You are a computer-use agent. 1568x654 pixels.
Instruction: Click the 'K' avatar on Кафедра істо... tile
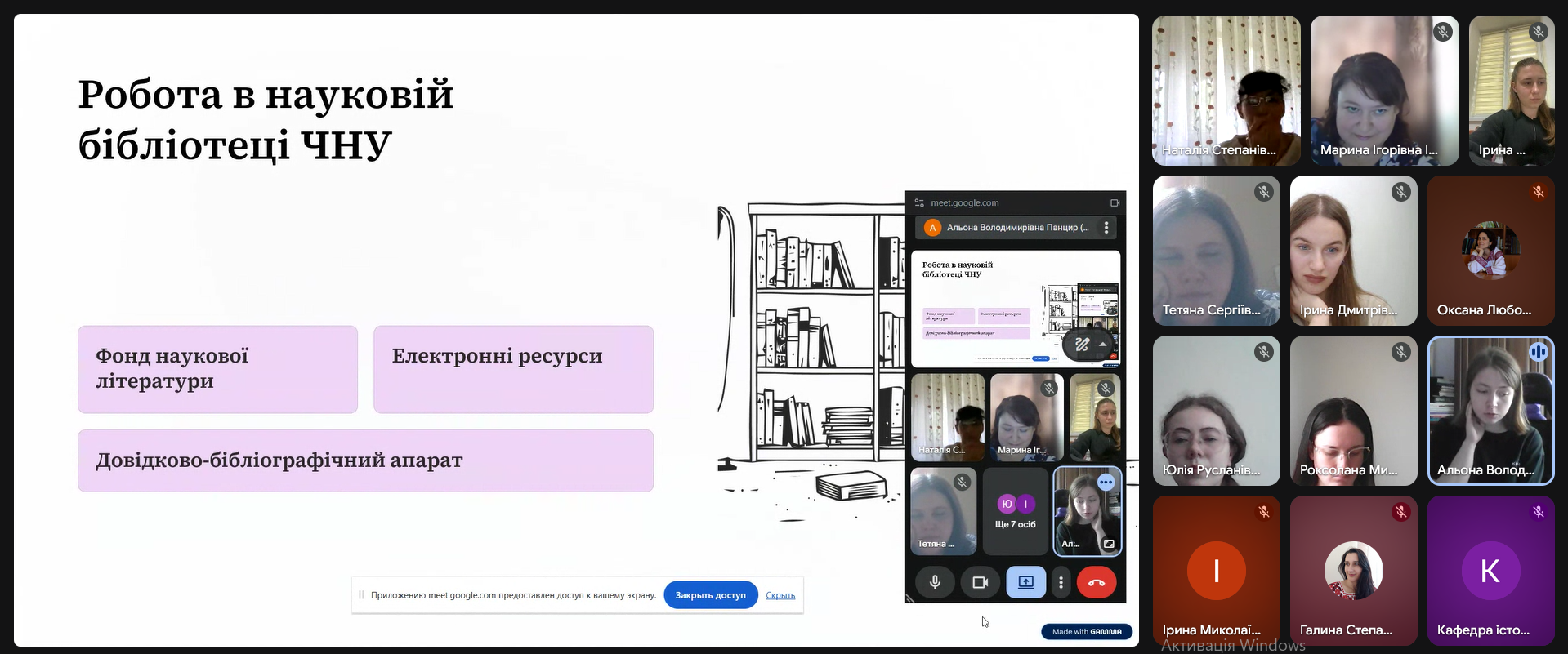pos(1490,571)
